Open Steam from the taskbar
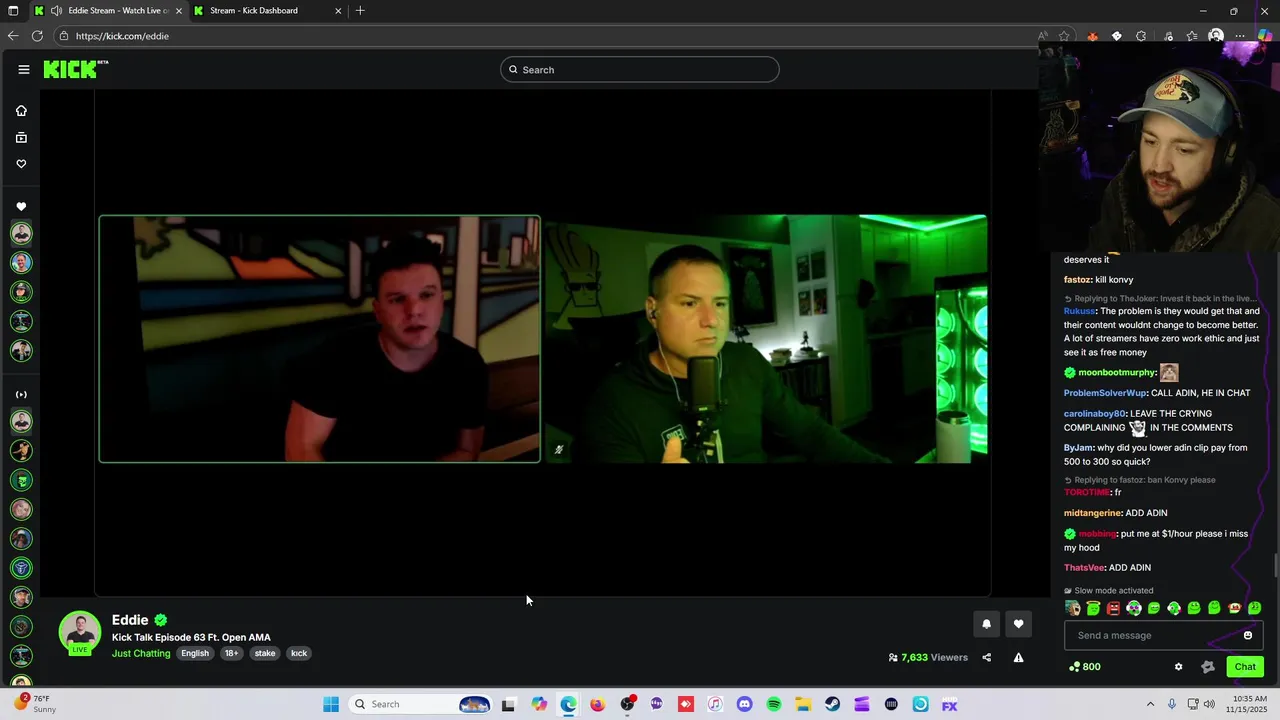 click(832, 704)
